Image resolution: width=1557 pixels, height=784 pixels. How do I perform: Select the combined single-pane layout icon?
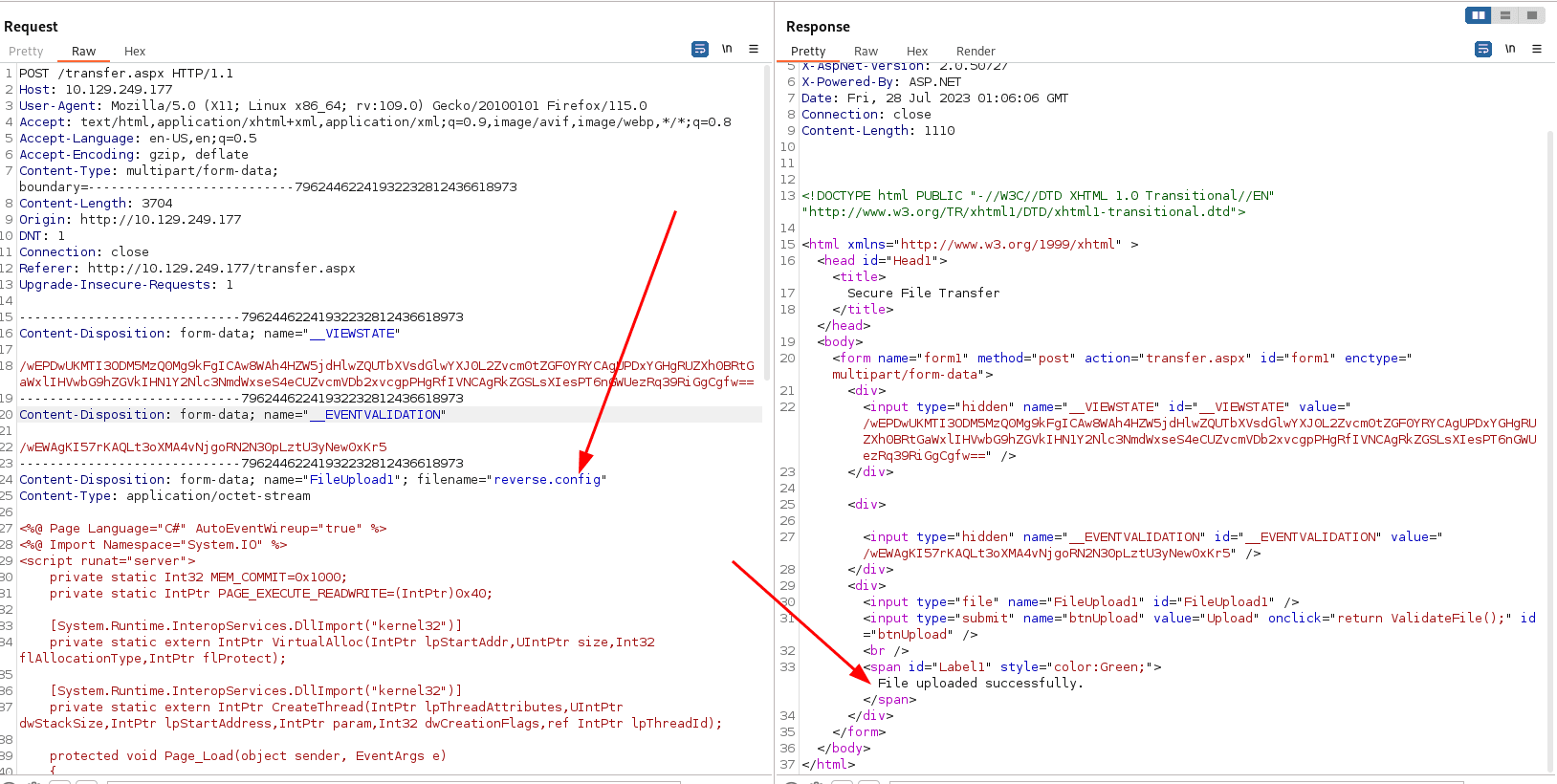coord(1532,15)
